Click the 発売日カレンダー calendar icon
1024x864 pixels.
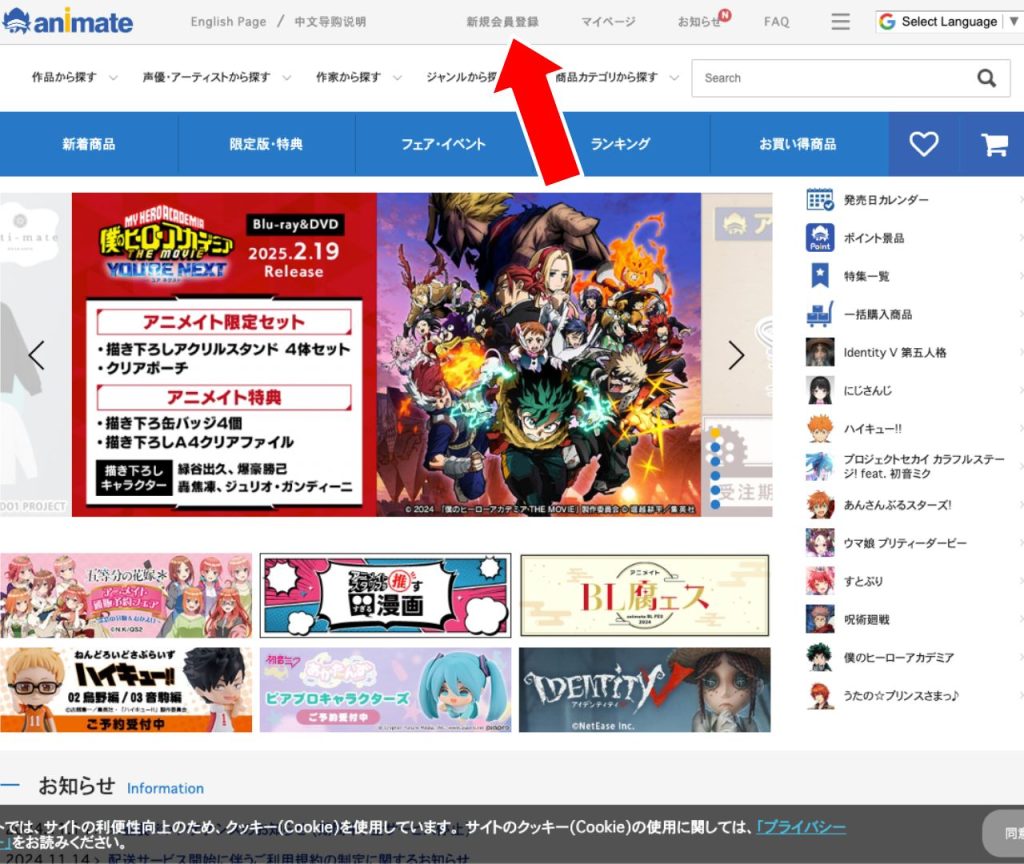(820, 200)
